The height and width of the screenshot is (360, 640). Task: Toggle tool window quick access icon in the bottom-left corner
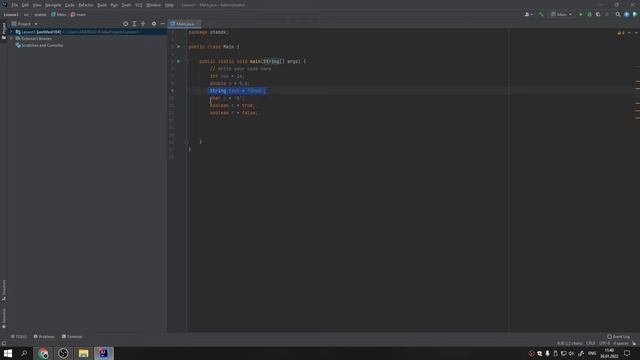click(4, 343)
